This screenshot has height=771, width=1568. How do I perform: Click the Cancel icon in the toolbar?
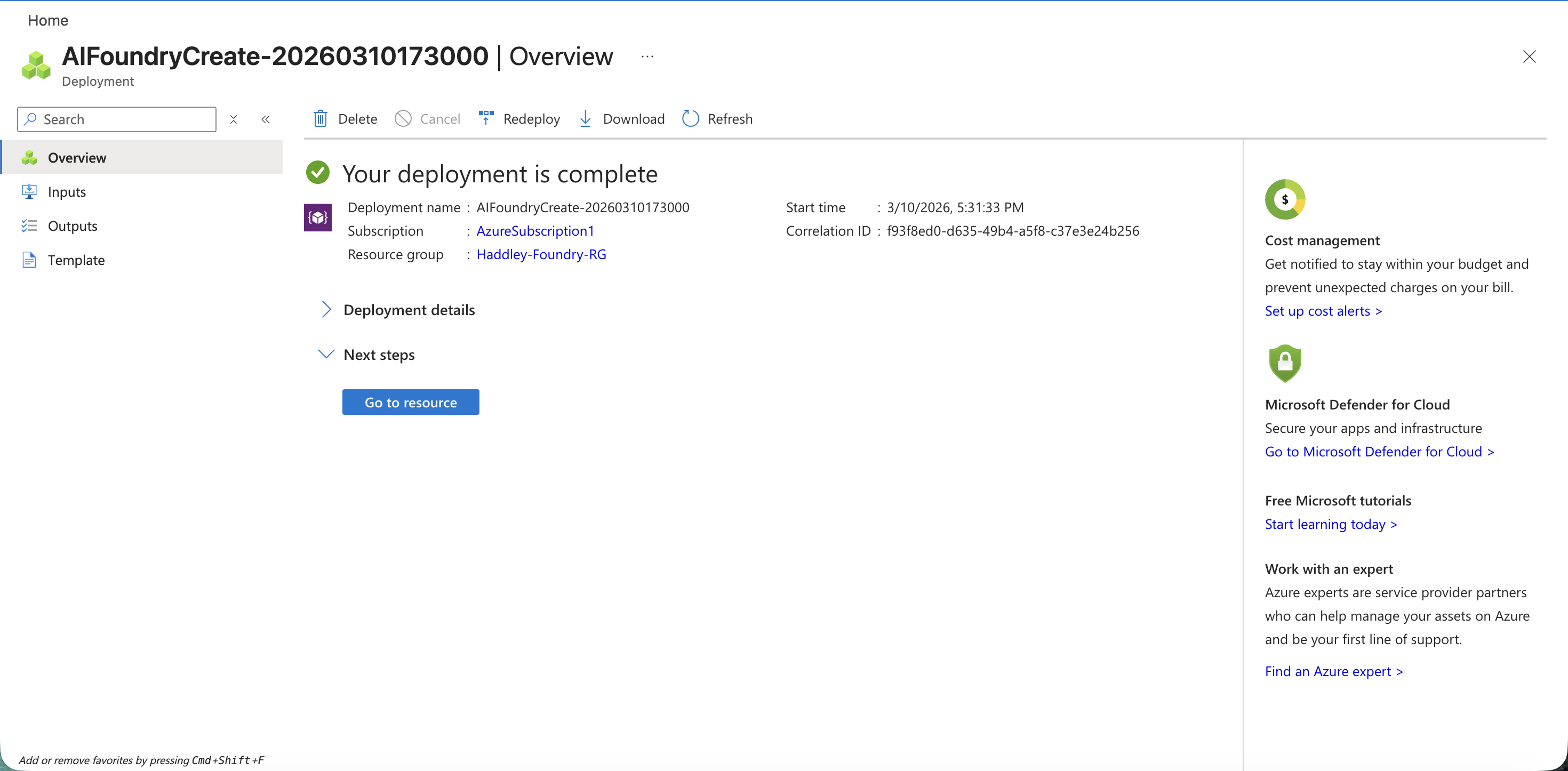pos(403,119)
